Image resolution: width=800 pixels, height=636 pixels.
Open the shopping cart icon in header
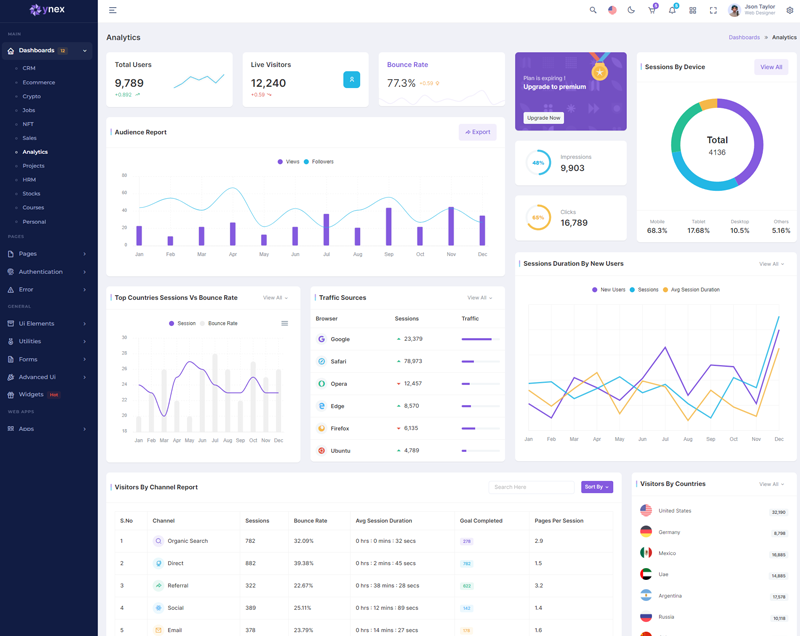click(652, 10)
